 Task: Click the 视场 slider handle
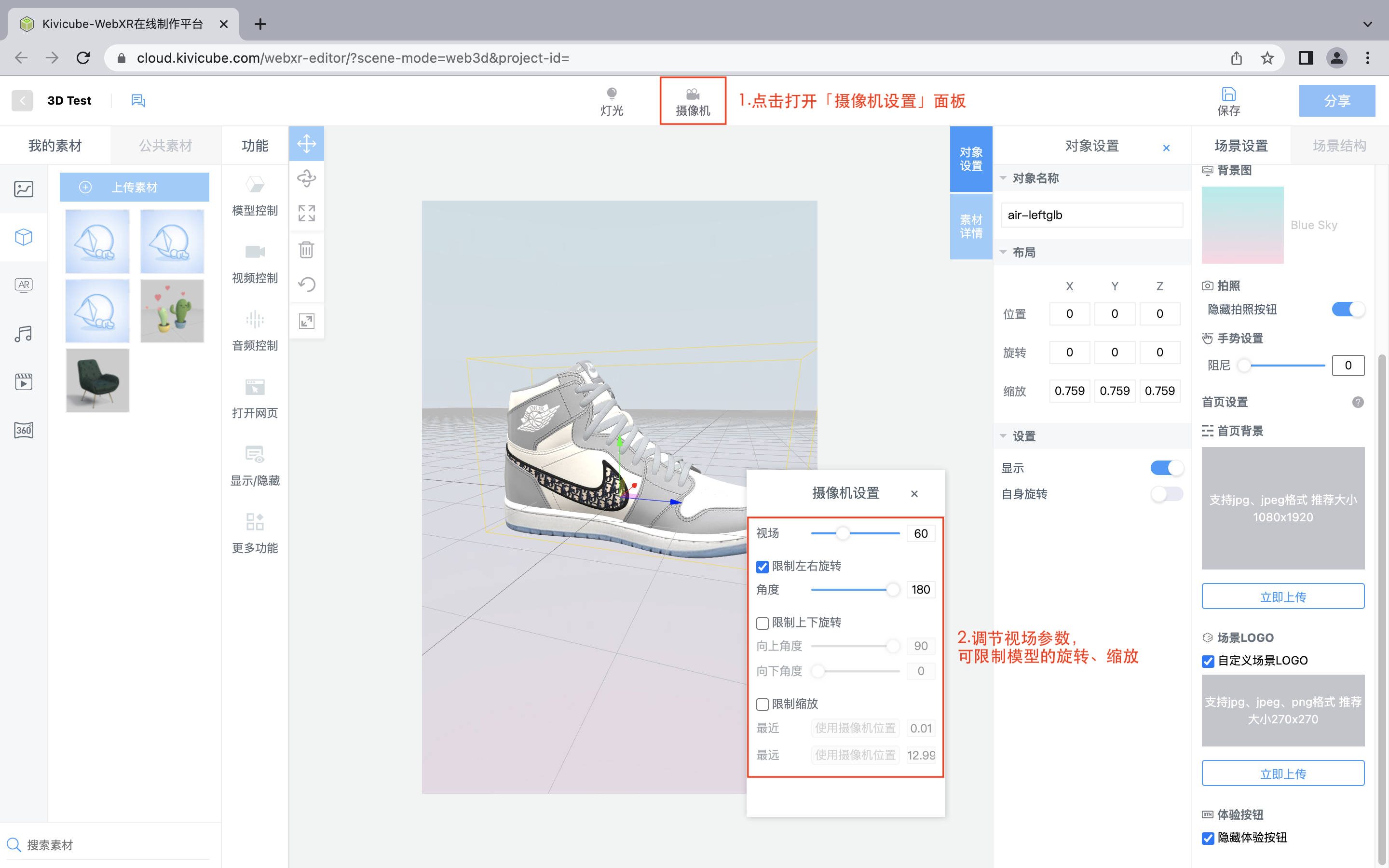[843, 533]
